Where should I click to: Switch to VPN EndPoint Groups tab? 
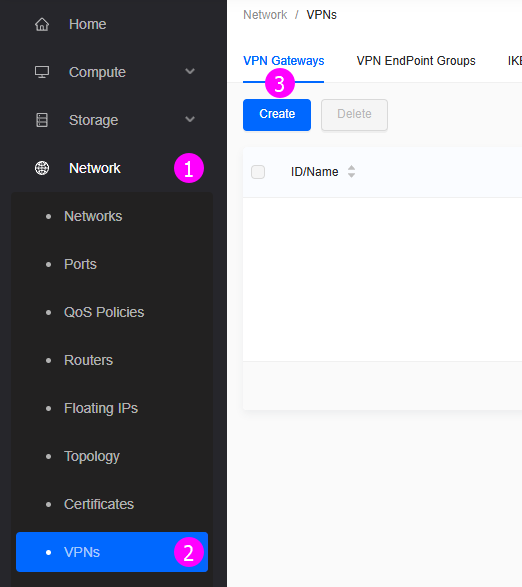(416, 61)
